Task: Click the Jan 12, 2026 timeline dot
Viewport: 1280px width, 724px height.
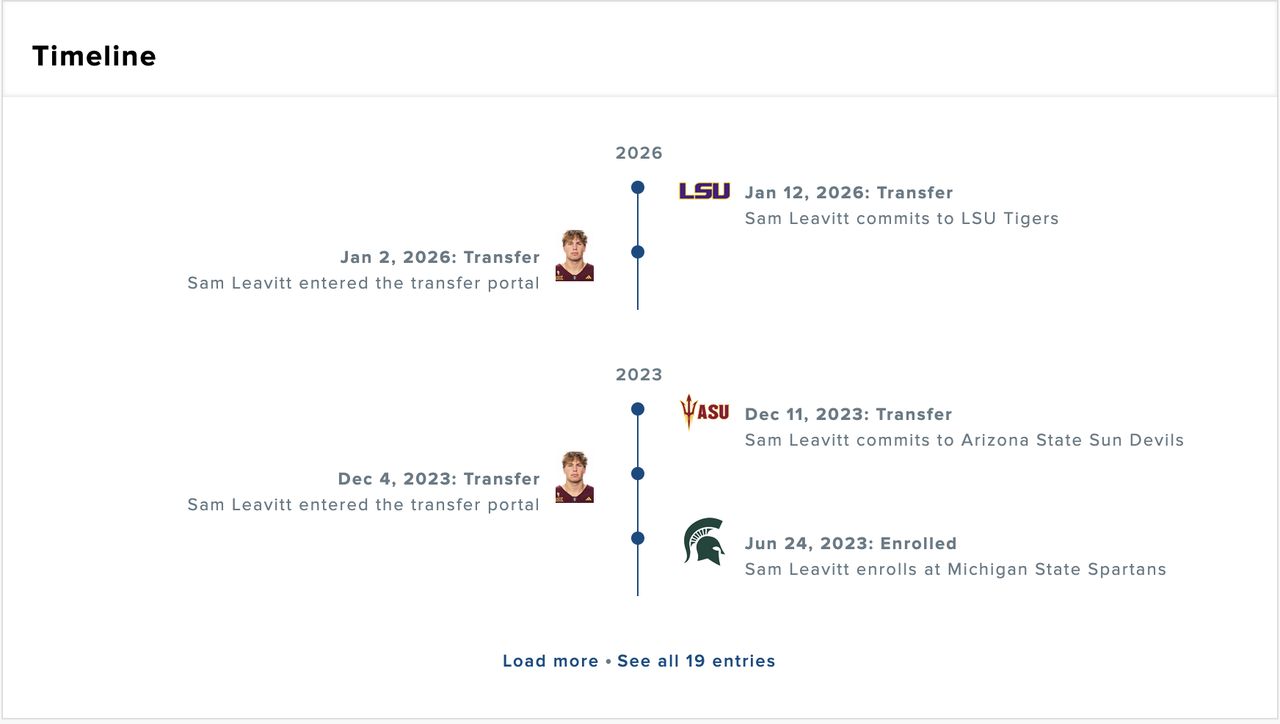Action: [638, 187]
